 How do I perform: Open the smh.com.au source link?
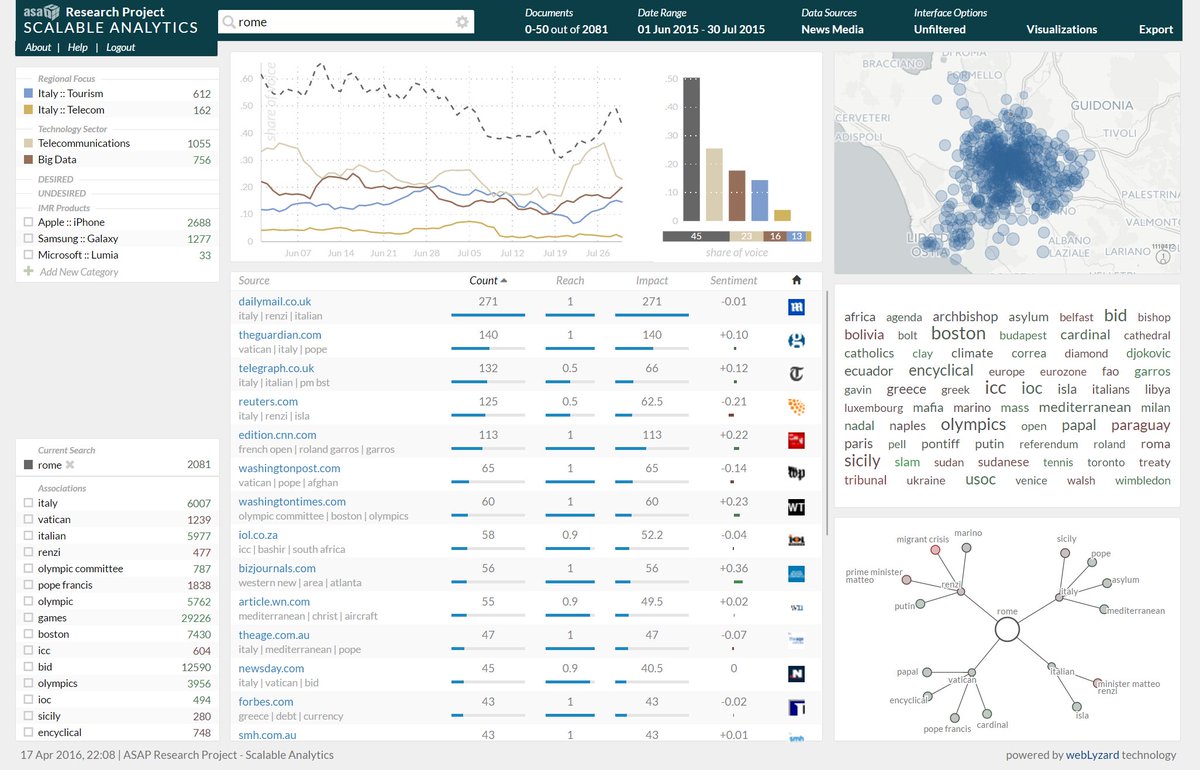click(267, 735)
